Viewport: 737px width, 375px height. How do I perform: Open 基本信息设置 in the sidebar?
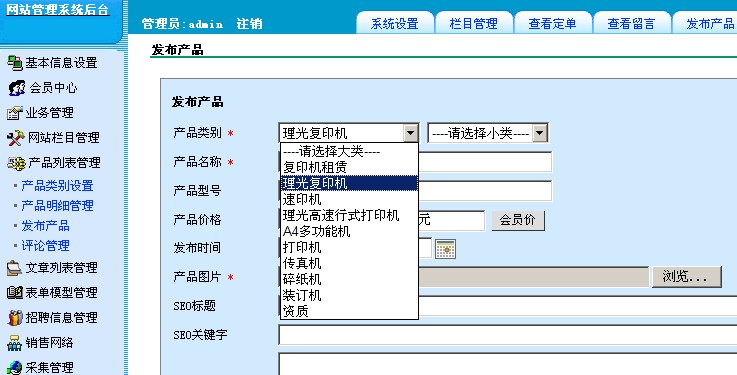61,62
